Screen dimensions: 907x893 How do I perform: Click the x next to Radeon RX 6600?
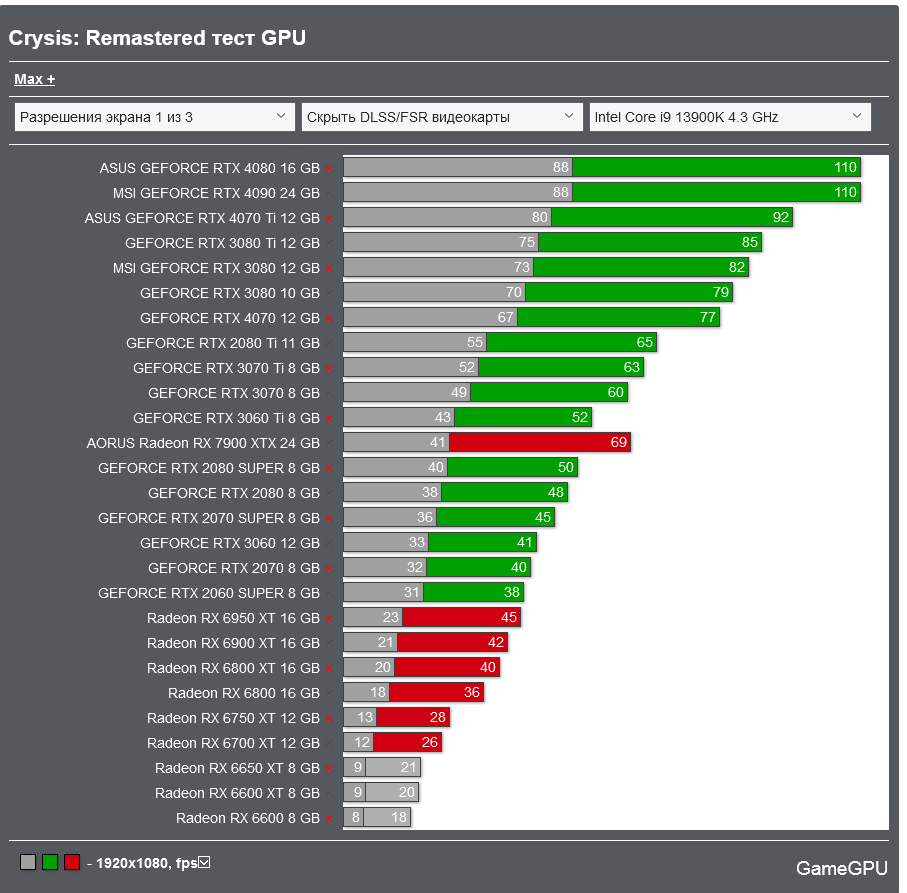coord(328,817)
